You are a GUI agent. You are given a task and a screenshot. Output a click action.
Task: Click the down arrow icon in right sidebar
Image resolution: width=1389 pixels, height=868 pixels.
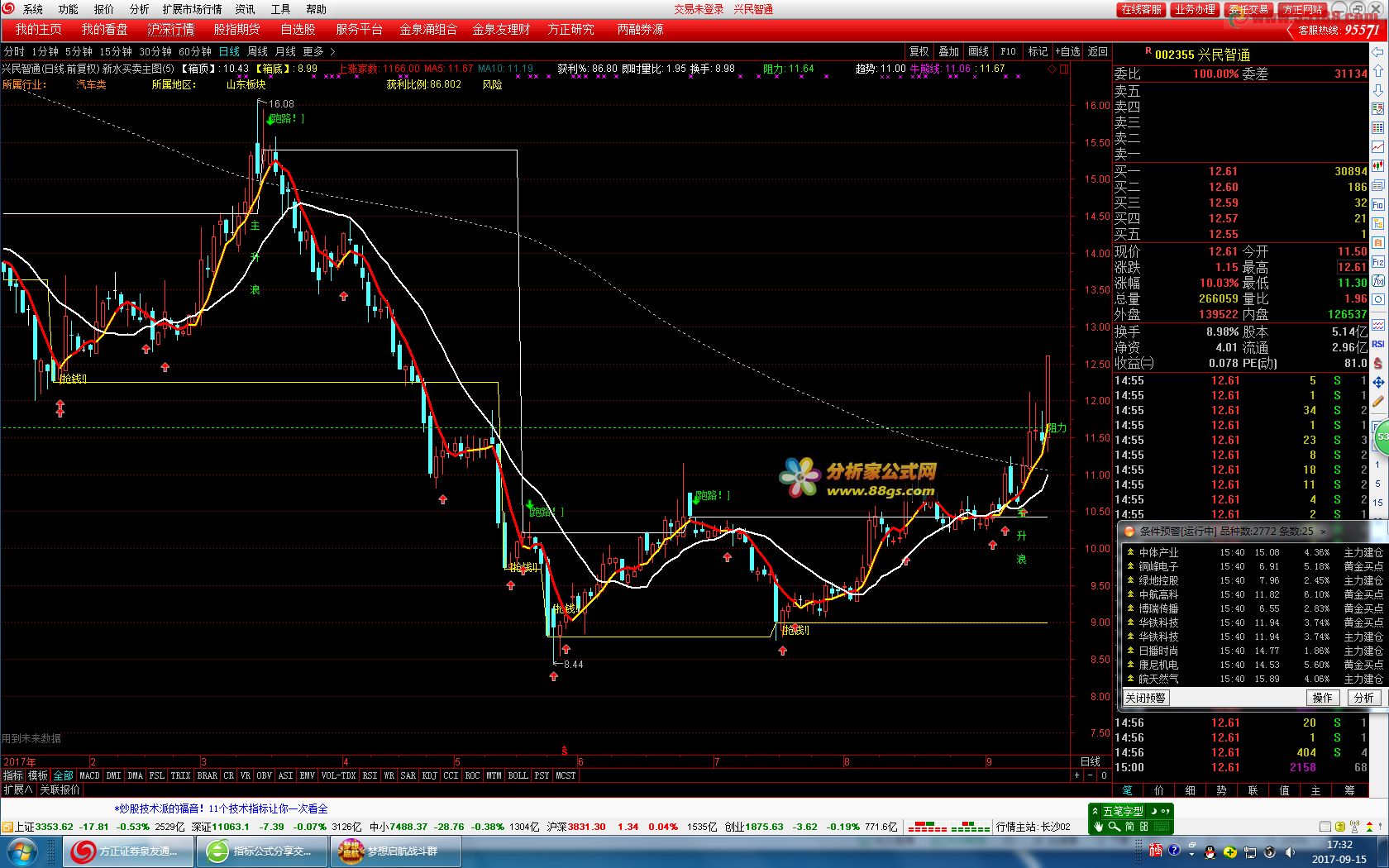[x=1378, y=90]
